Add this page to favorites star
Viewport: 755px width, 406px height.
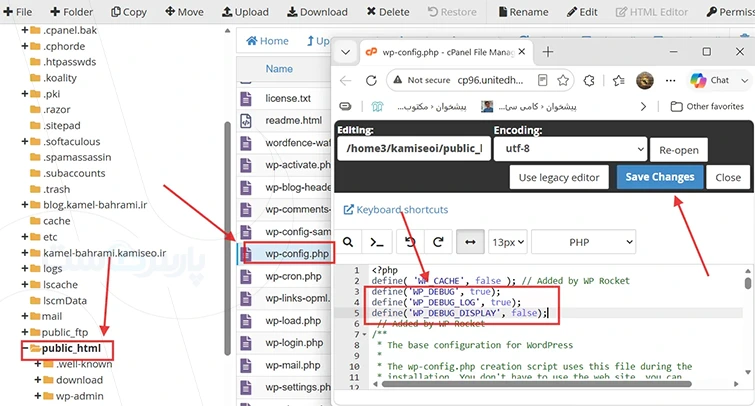coord(563,80)
